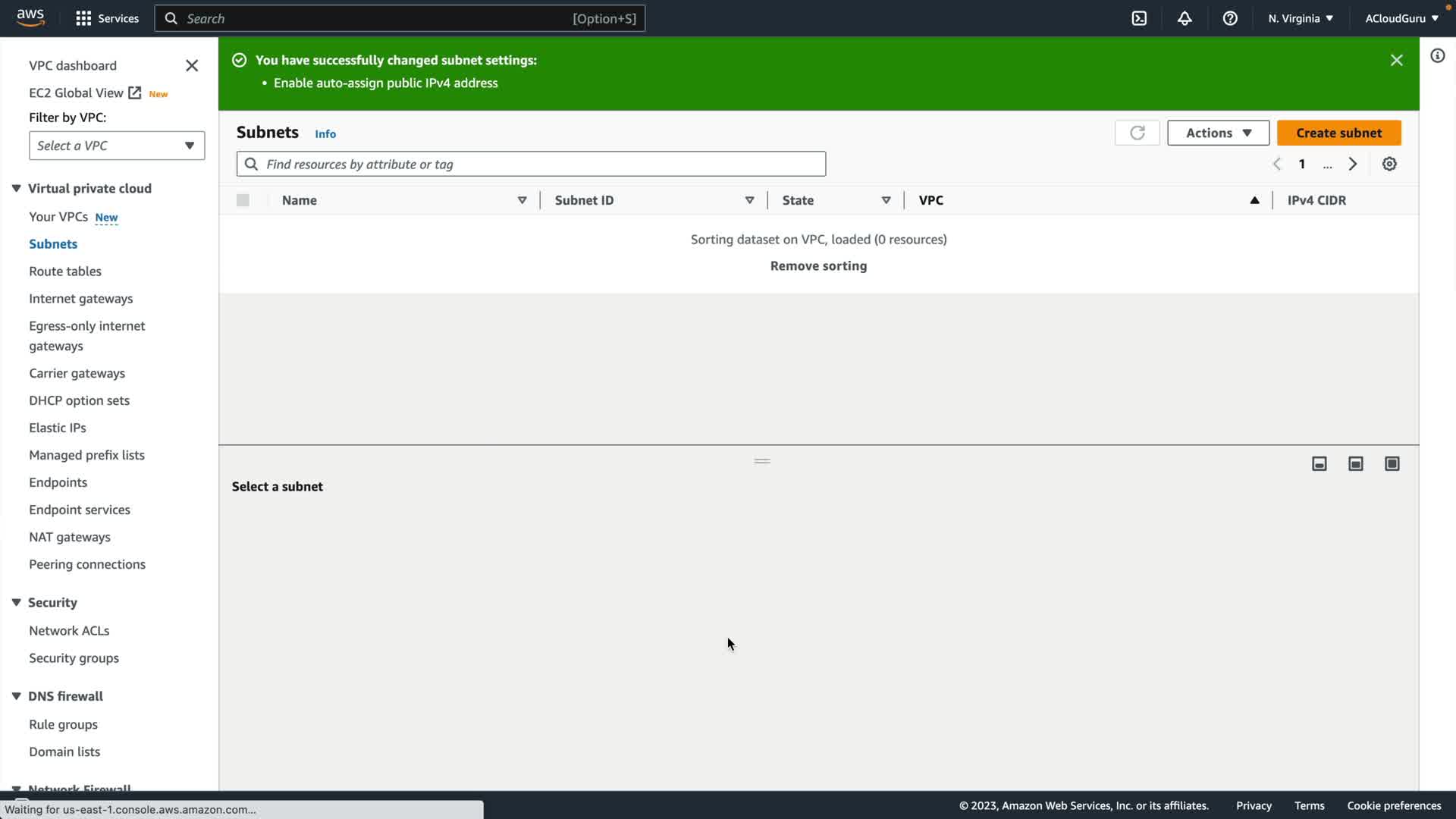Open the Select a VPC filter dropdown
The width and height of the screenshot is (1456, 819).
coord(117,146)
